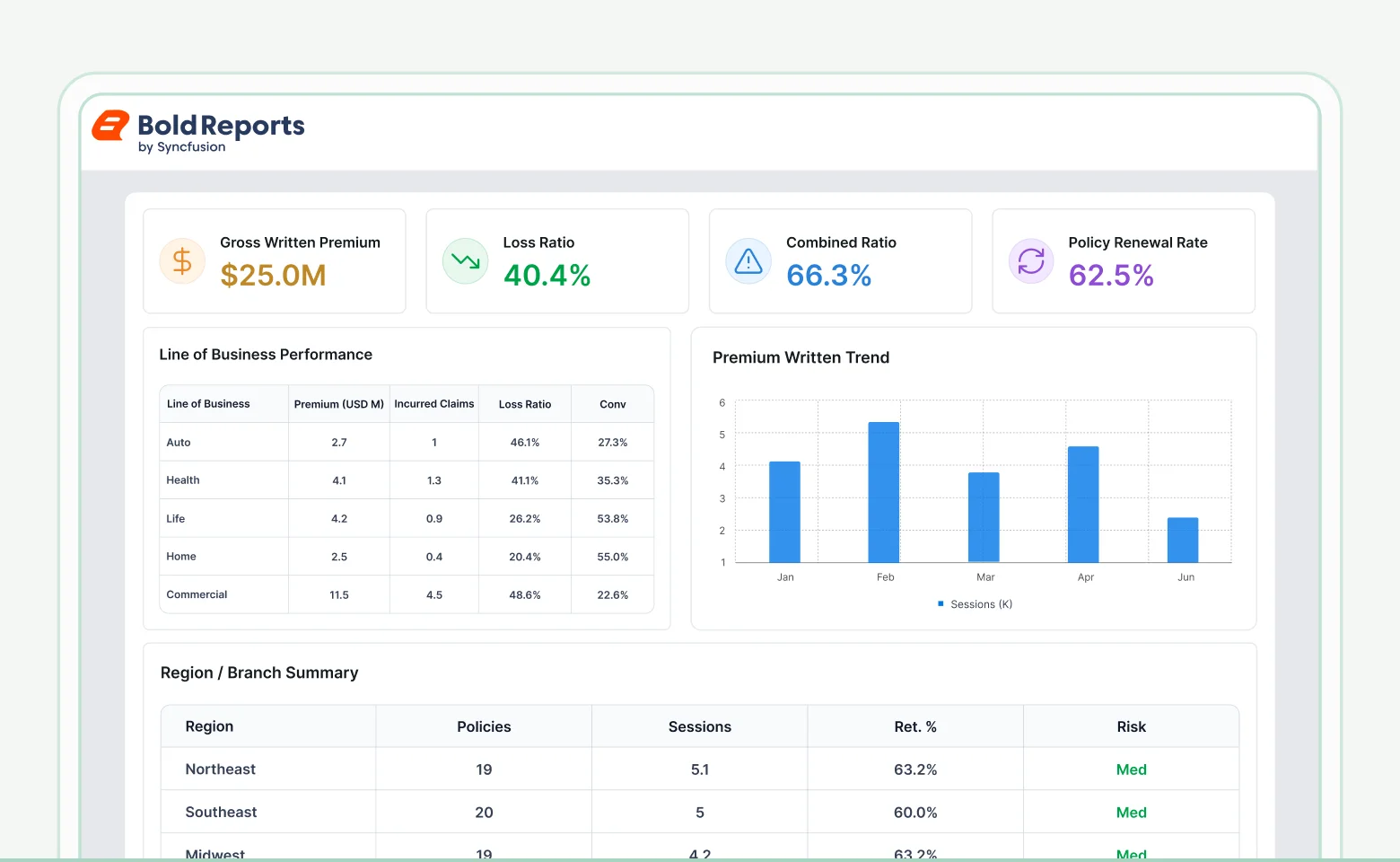
Task: Click the warning triangle icon on Combined Ratio
Action: tap(748, 261)
